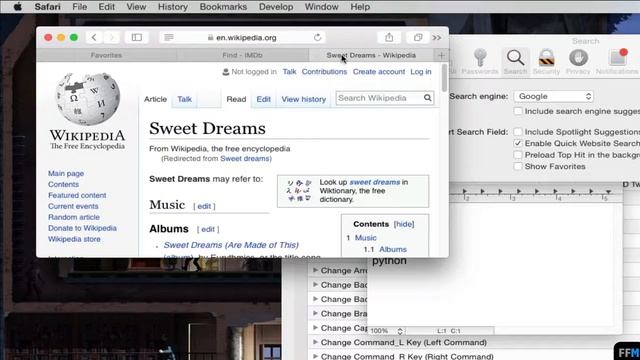The image size is (640, 360).
Task: Open the Apple menu
Action: (18, 7)
